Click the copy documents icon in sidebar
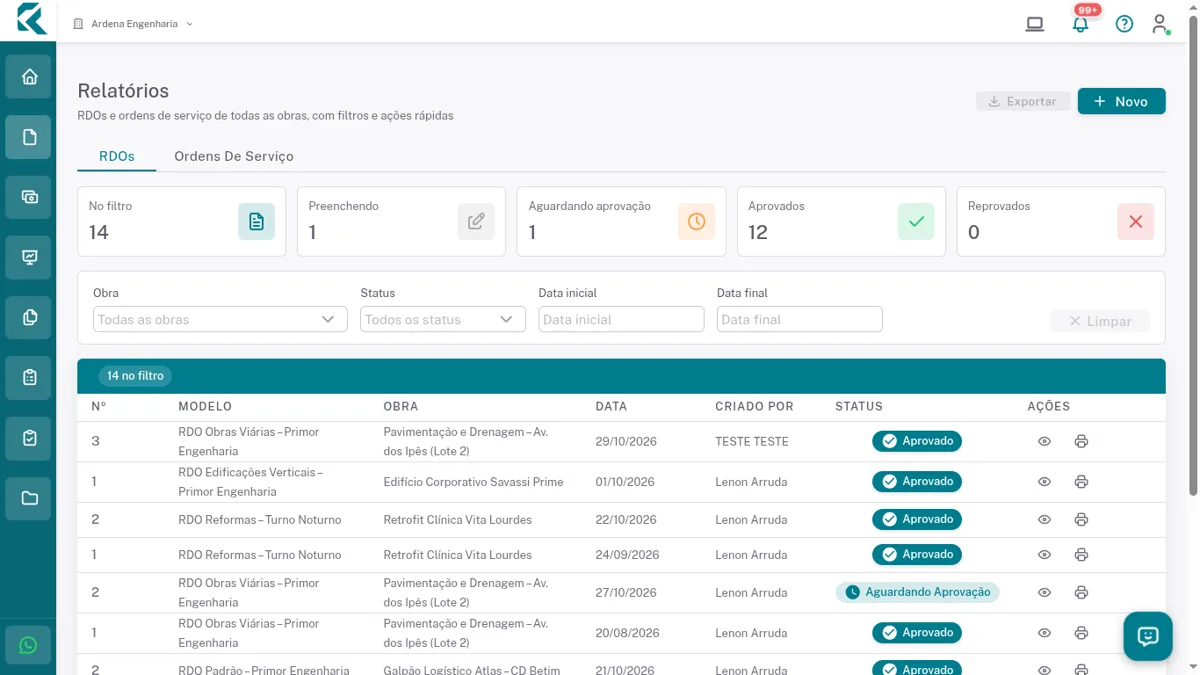 coord(28,317)
